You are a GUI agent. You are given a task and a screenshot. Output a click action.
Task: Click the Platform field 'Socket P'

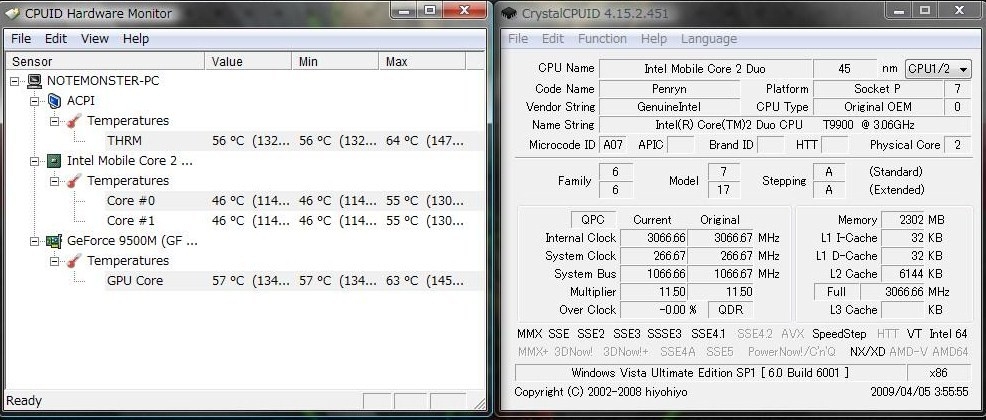click(x=877, y=89)
